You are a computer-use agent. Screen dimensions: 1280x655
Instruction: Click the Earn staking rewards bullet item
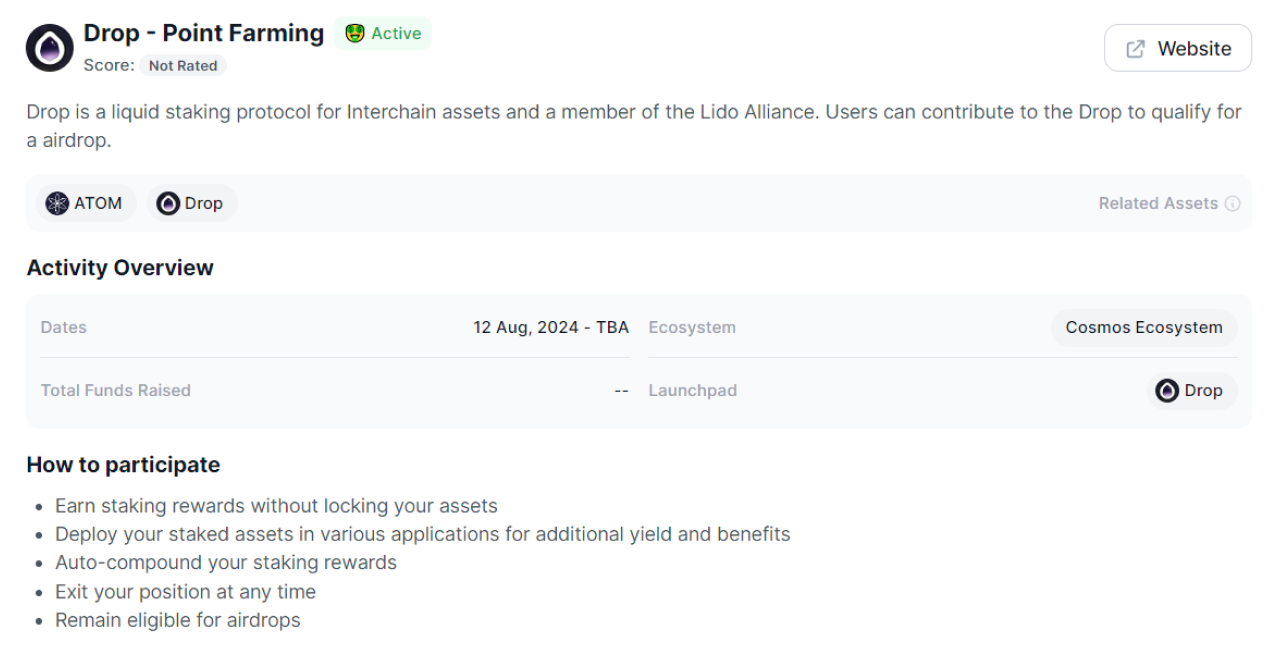pos(276,506)
